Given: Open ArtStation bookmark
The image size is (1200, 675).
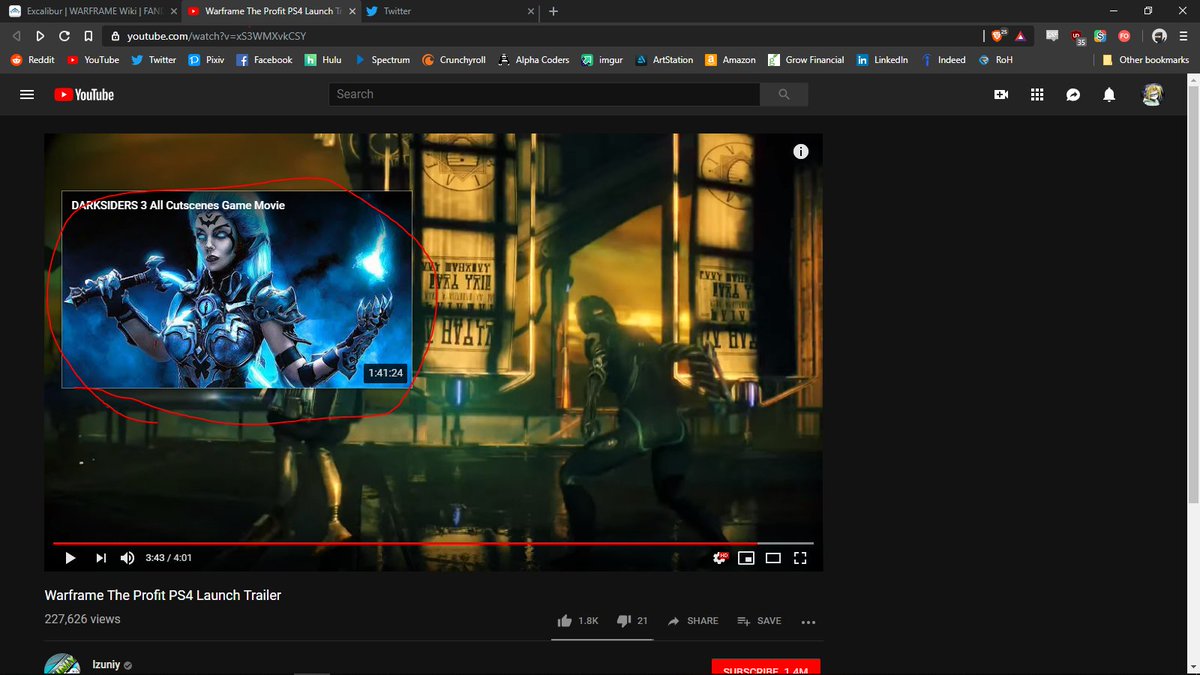Looking at the screenshot, I should pos(664,60).
